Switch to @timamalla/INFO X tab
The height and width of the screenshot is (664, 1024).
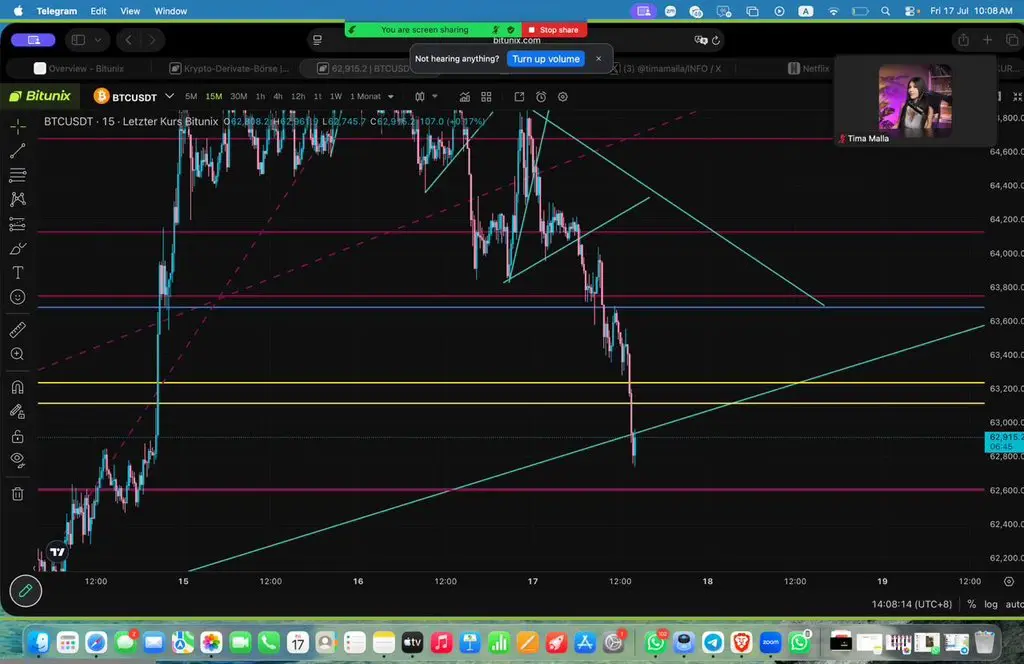(x=665, y=69)
